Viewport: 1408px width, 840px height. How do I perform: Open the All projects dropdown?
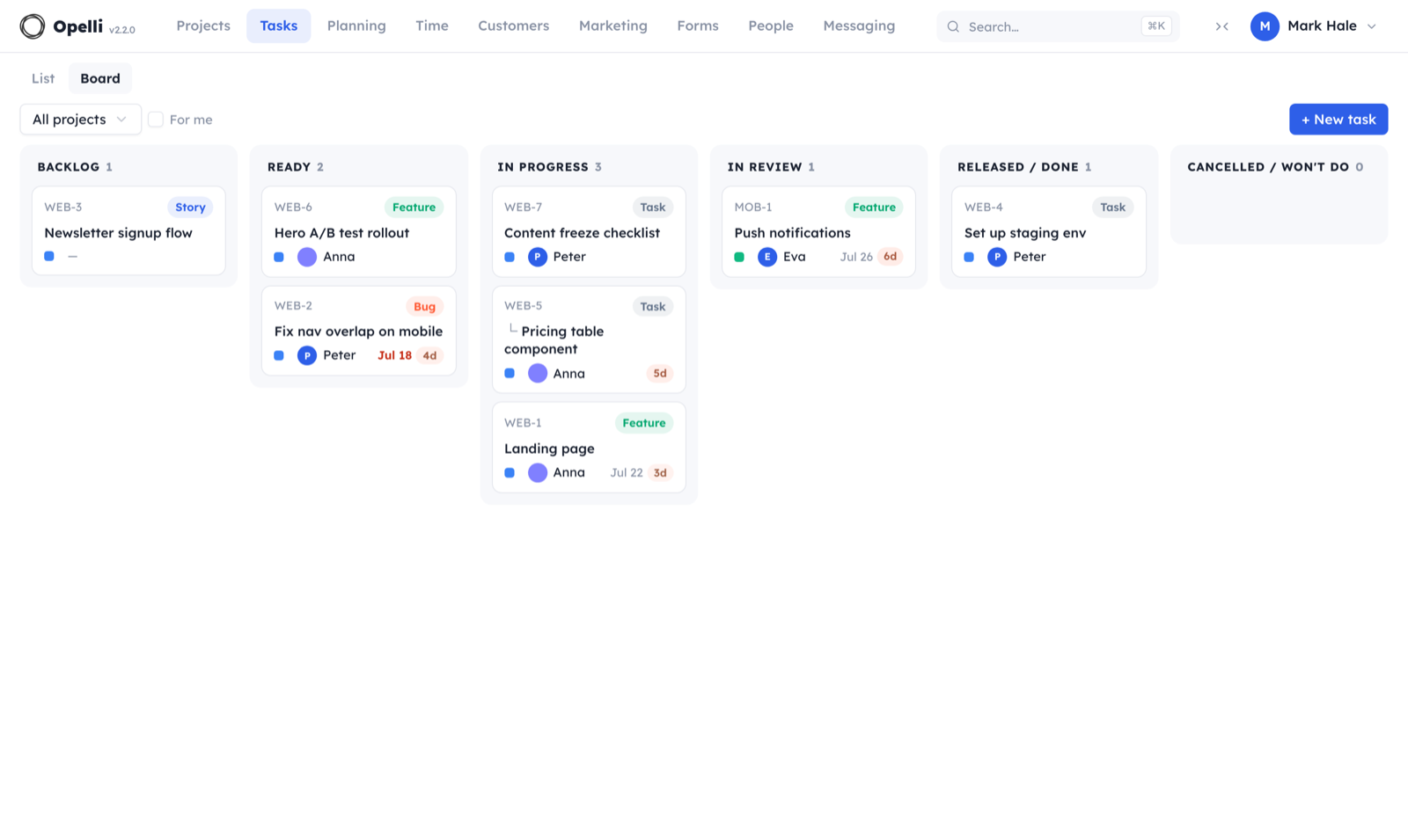(81, 120)
